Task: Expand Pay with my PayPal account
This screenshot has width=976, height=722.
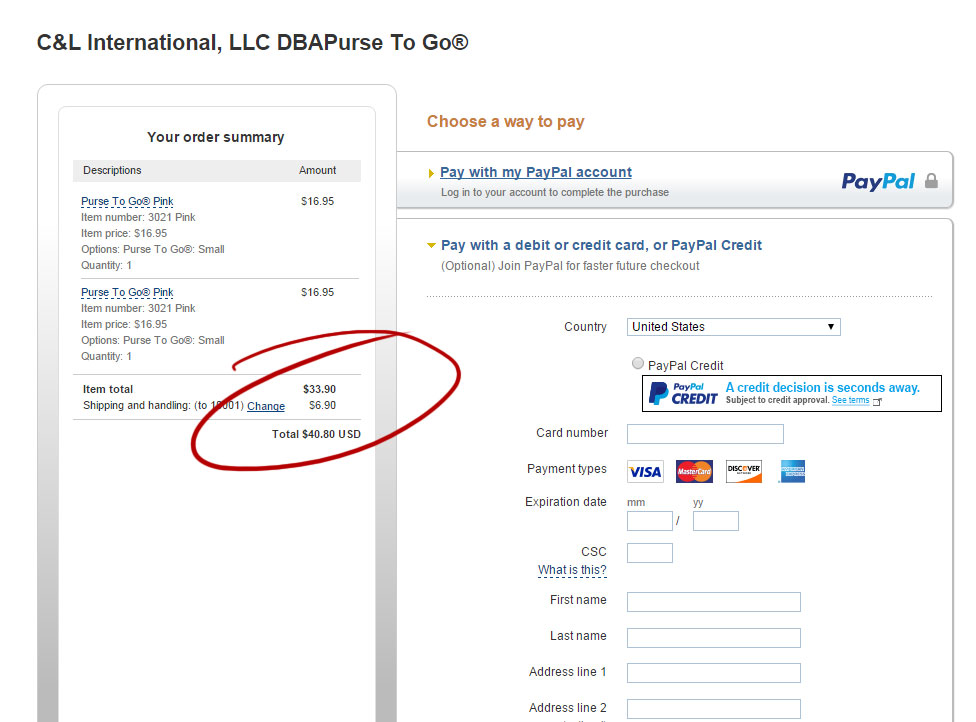Action: pyautogui.click(x=535, y=172)
